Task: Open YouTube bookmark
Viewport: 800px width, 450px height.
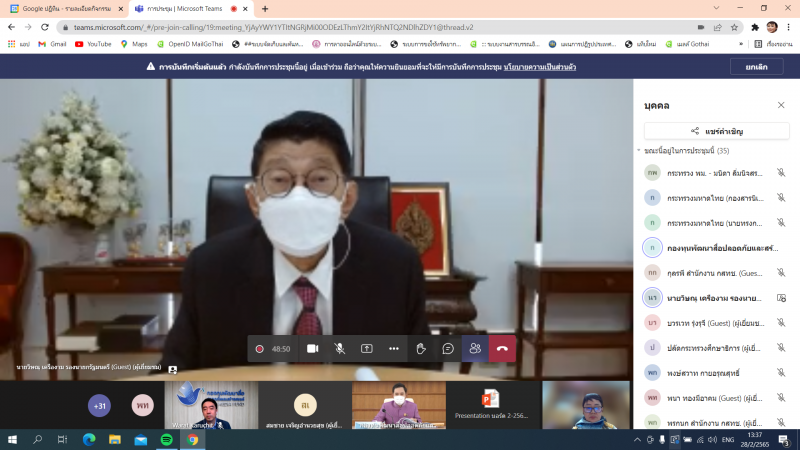Action: 93,44
